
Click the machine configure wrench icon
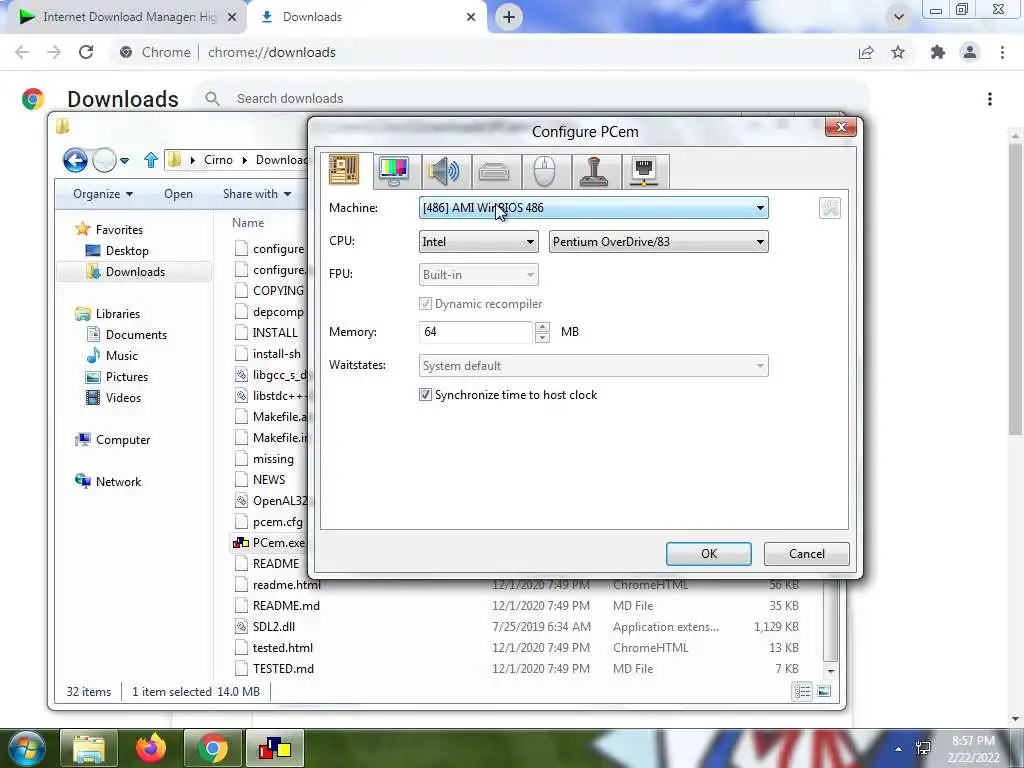[829, 208]
